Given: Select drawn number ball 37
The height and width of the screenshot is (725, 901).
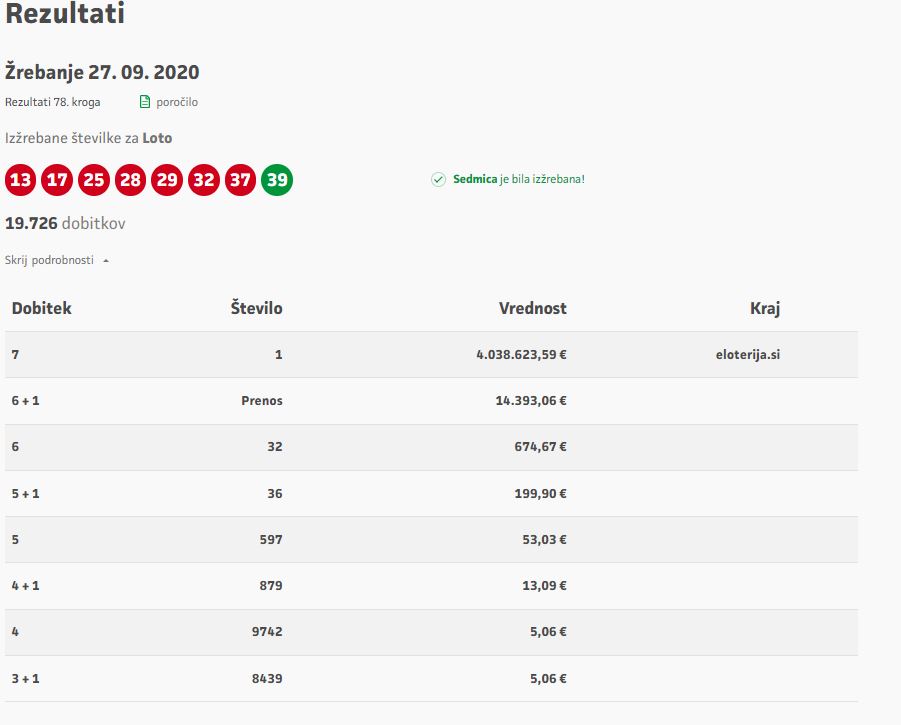Looking at the screenshot, I should [240, 180].
